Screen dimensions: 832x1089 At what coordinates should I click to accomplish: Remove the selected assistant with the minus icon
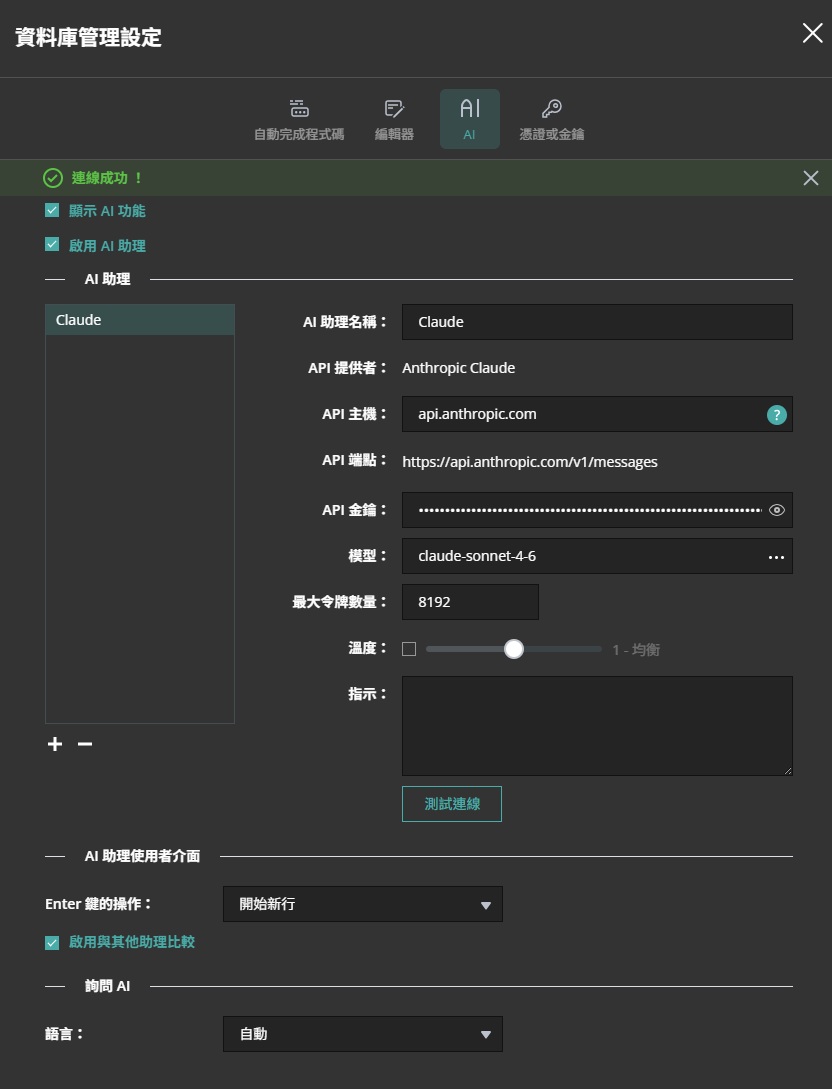click(x=84, y=744)
